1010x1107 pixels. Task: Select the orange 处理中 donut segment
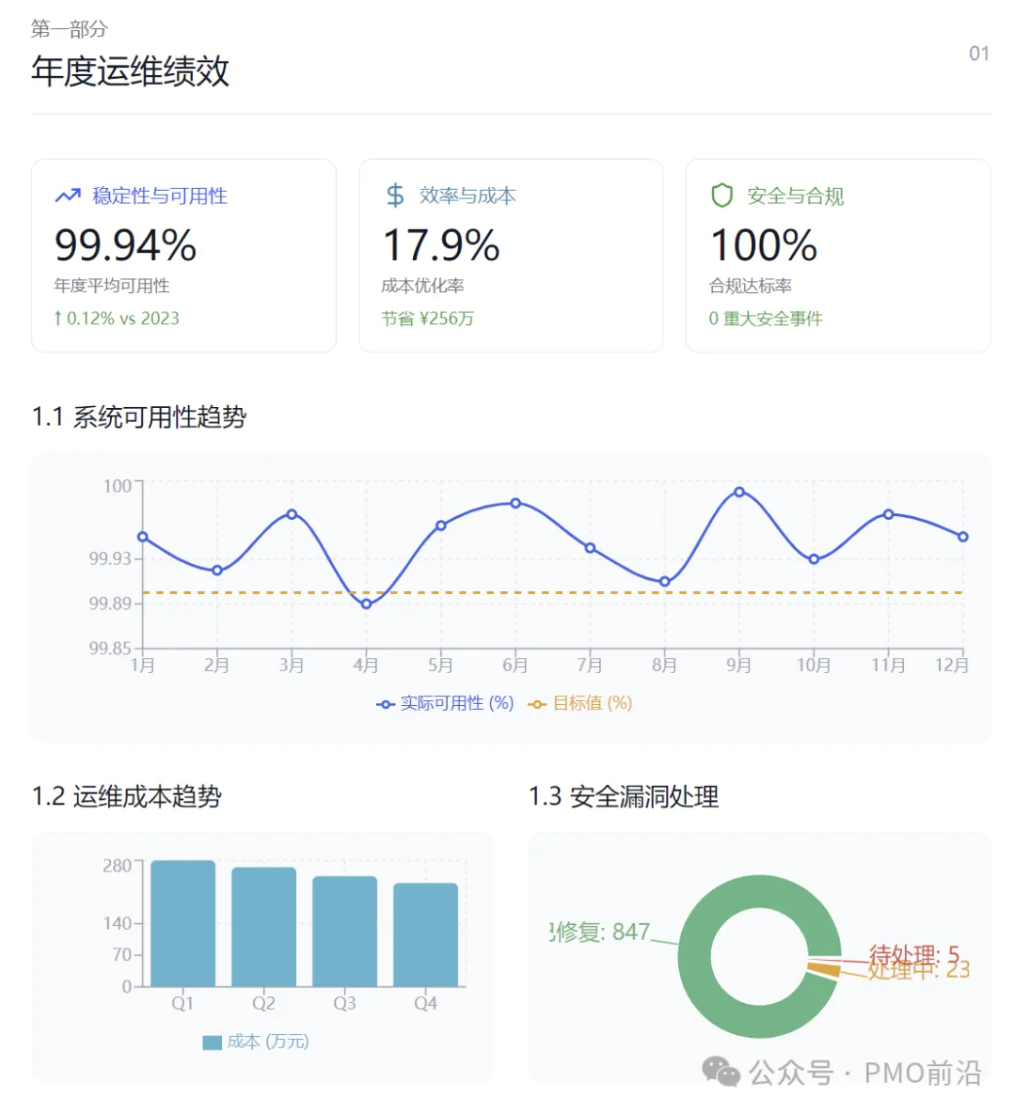[x=824, y=970]
